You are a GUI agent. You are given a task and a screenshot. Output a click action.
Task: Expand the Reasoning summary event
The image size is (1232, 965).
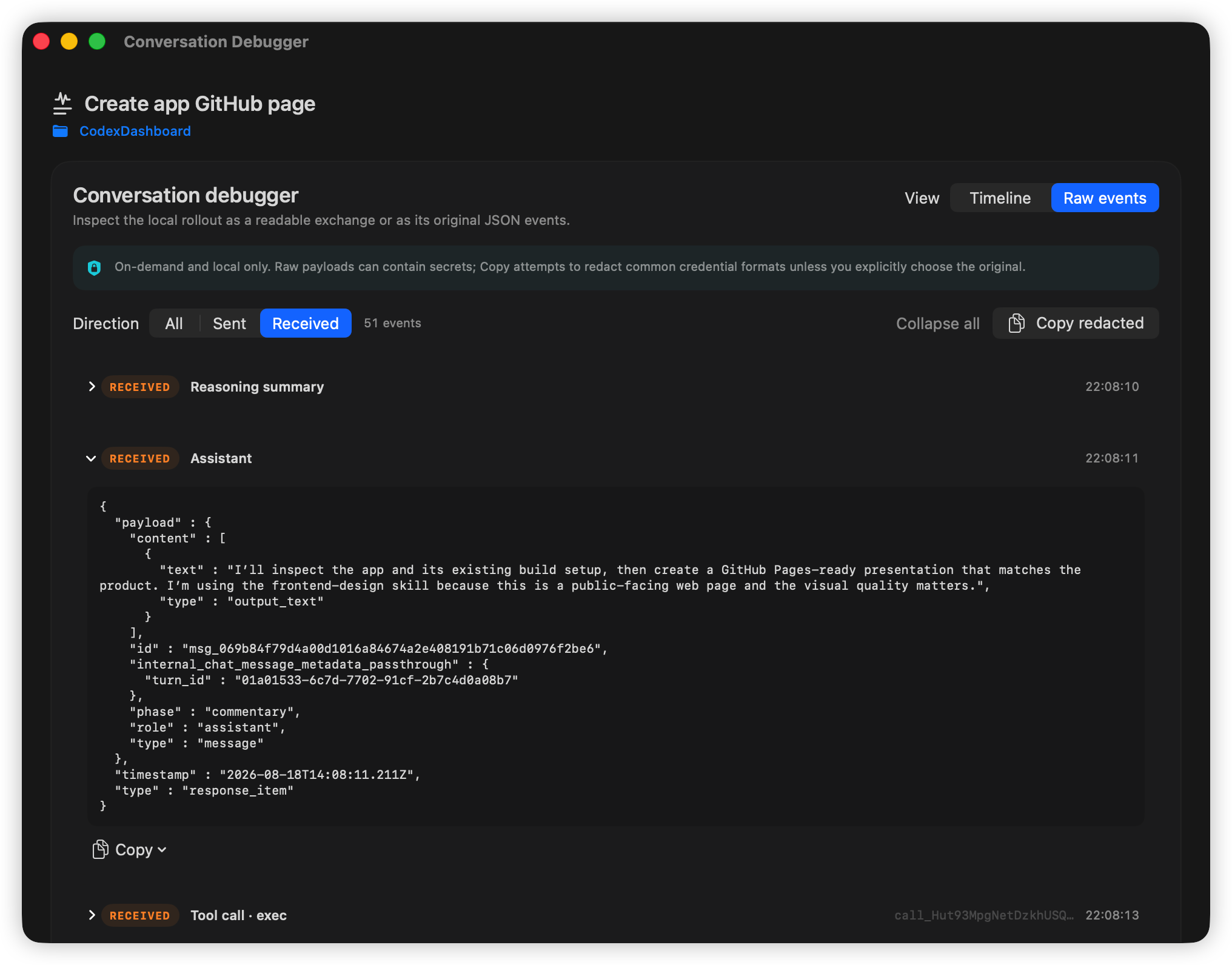pyautogui.click(x=92, y=387)
